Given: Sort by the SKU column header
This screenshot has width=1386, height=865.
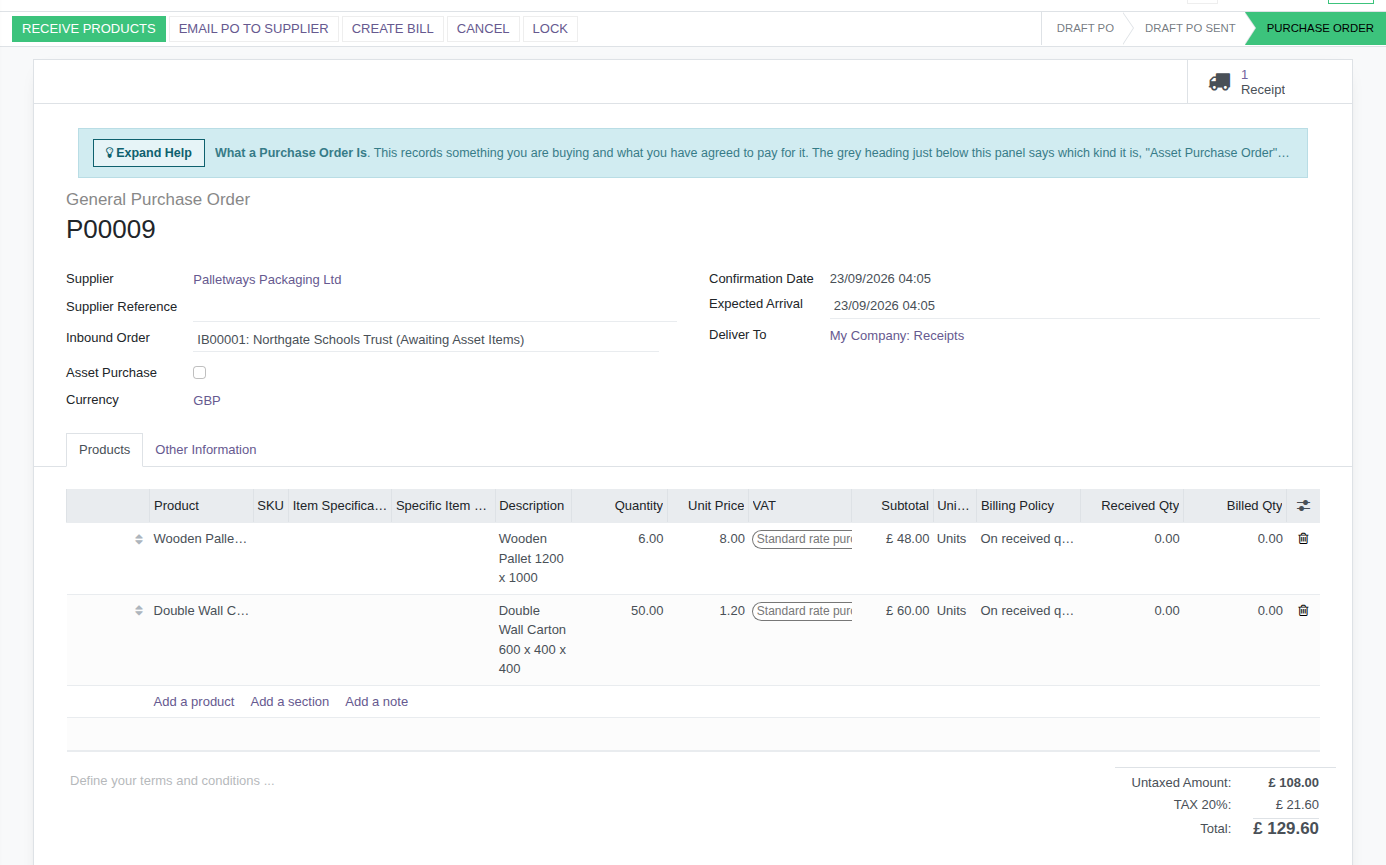Looking at the screenshot, I should pos(270,506).
